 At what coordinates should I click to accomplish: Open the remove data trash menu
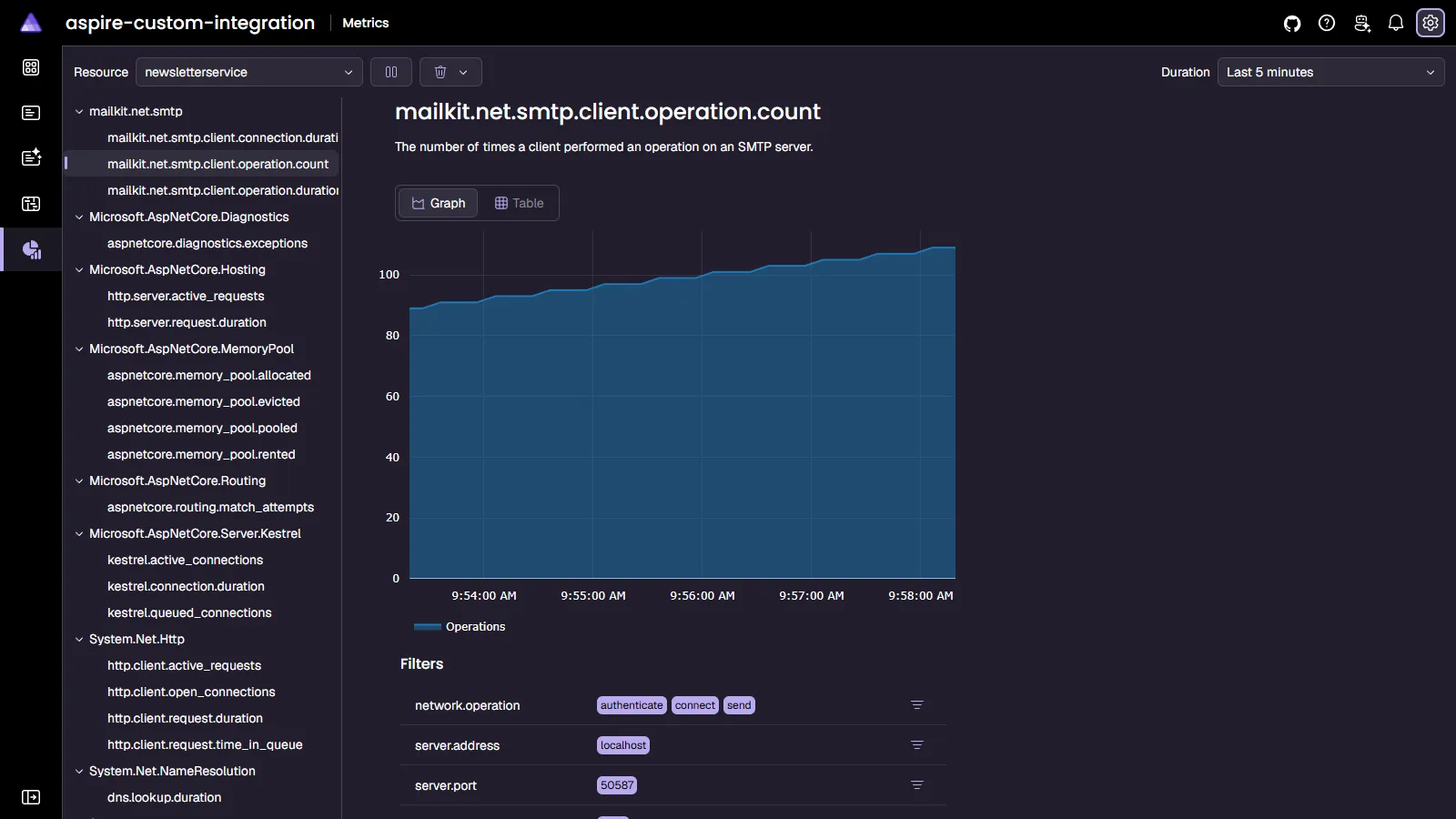point(450,72)
